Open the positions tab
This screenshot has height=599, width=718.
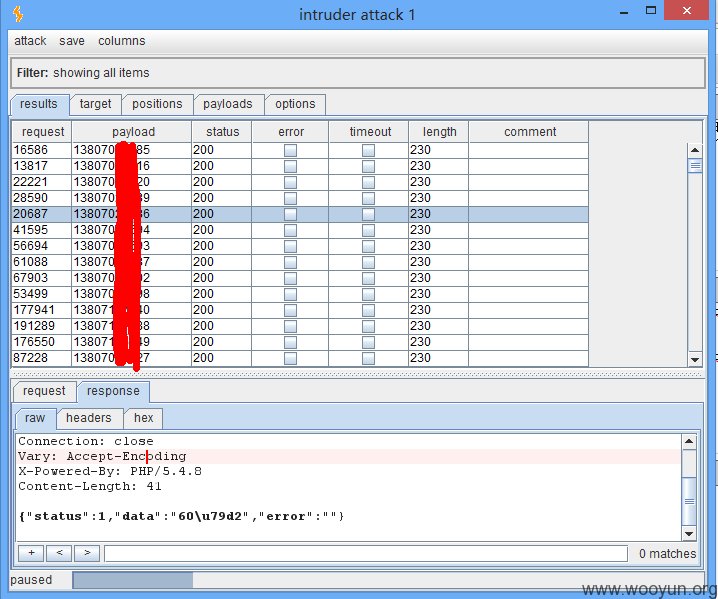tap(157, 104)
